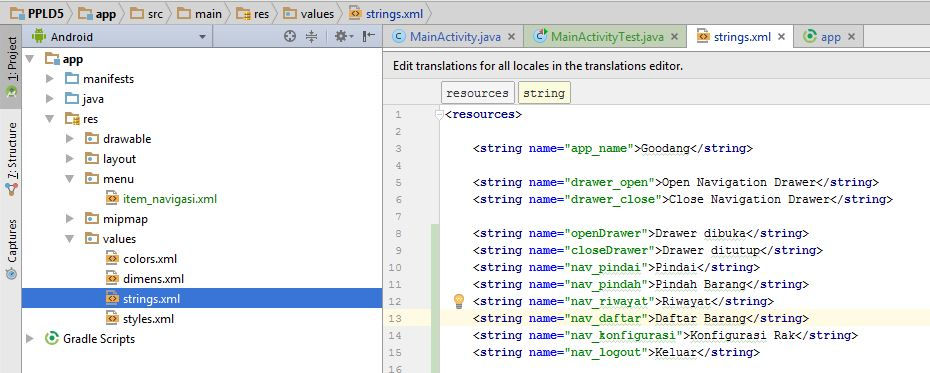Click the manifests folder icon
Image resolution: width=930 pixels, height=373 pixels.
pos(72,79)
